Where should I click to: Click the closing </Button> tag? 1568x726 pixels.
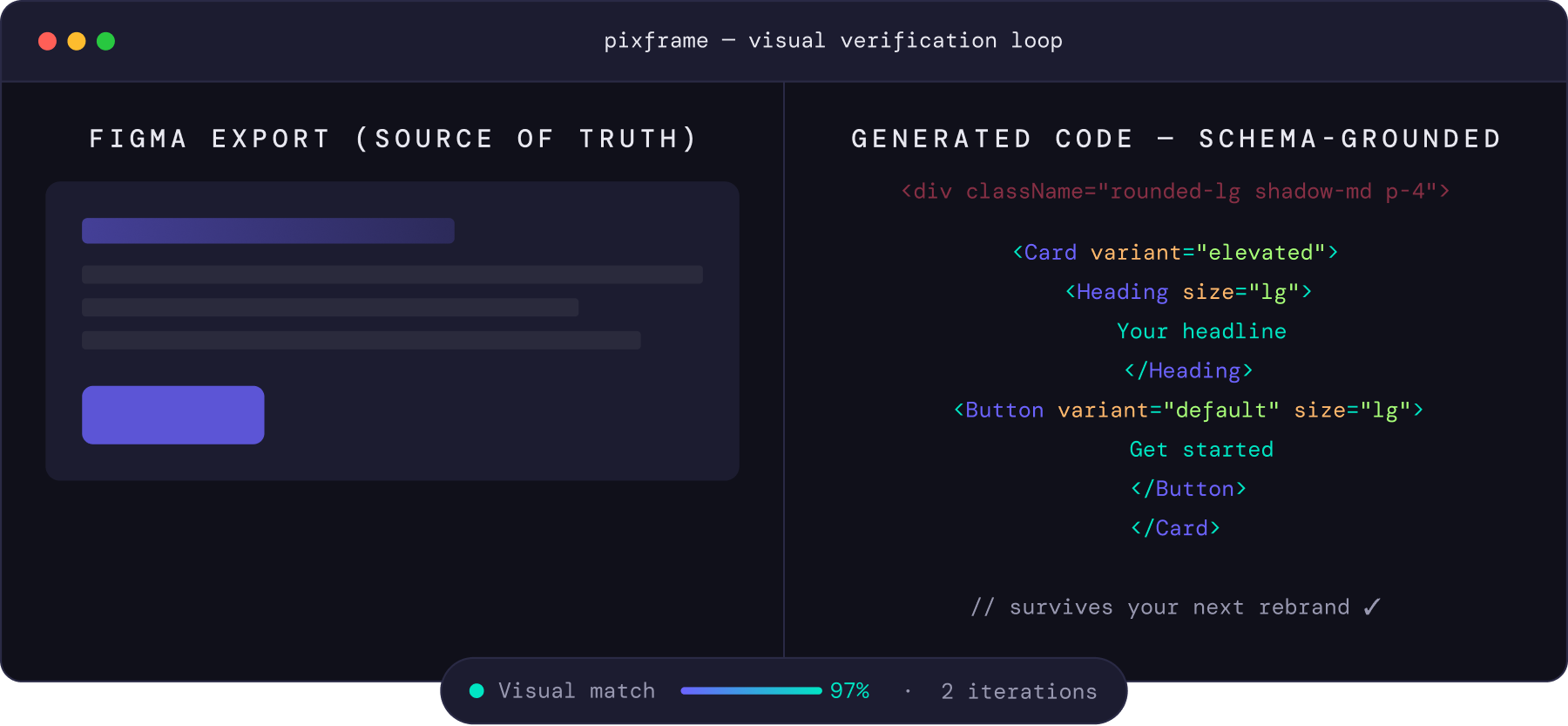[1188, 489]
